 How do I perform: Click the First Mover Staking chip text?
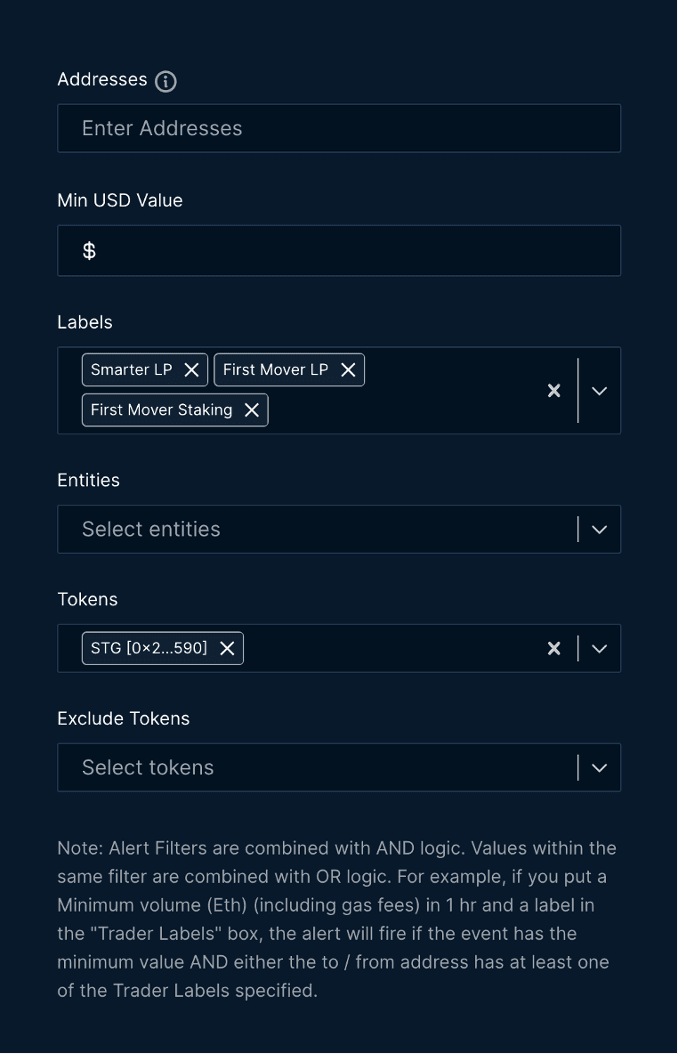(161, 410)
